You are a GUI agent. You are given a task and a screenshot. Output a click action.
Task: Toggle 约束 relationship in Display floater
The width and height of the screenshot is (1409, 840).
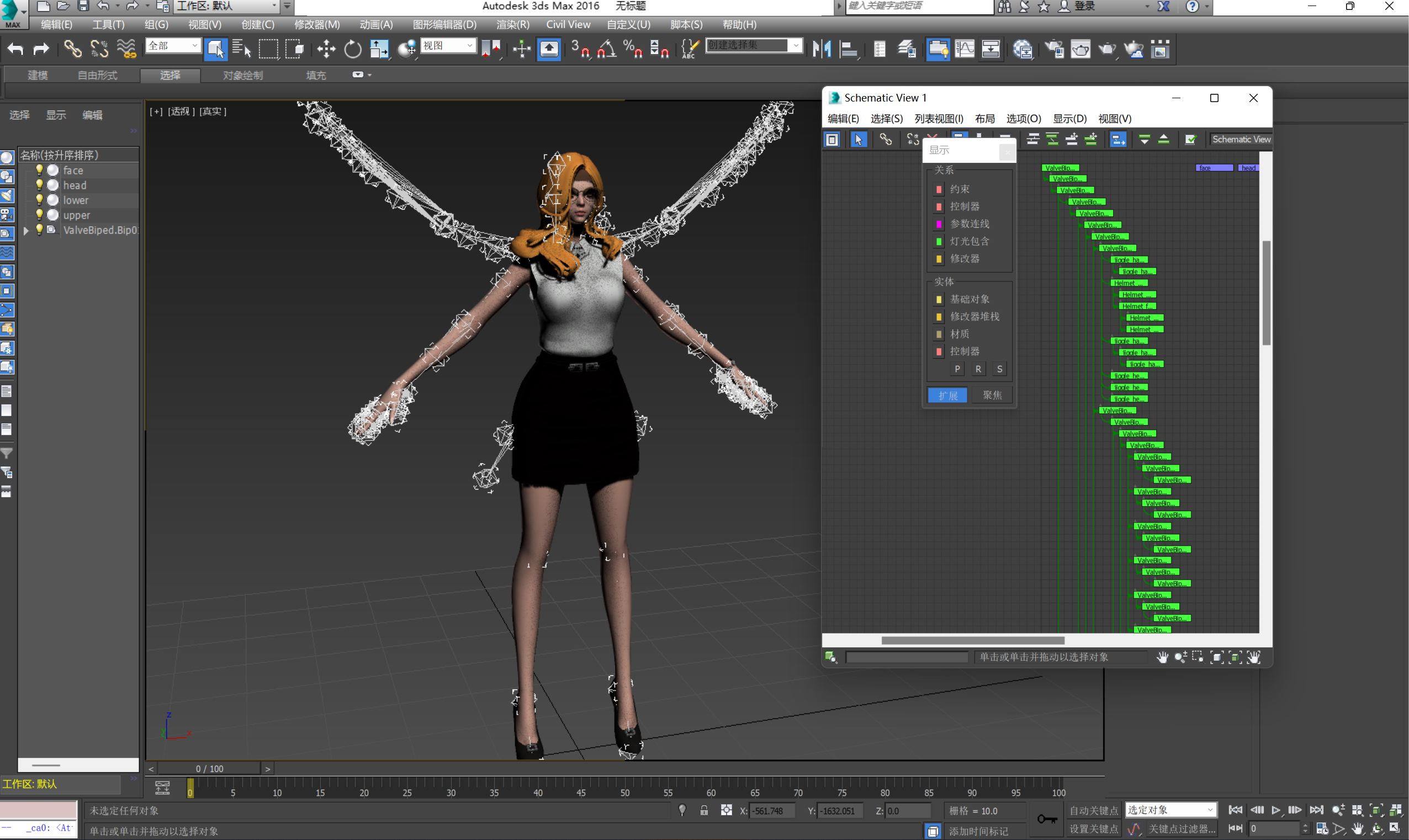(939, 189)
